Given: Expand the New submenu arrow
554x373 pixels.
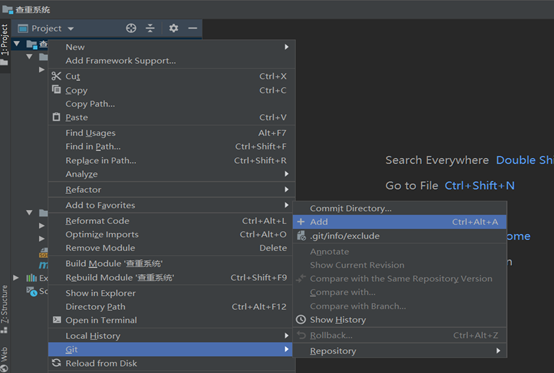Looking at the screenshot, I should [x=287, y=47].
